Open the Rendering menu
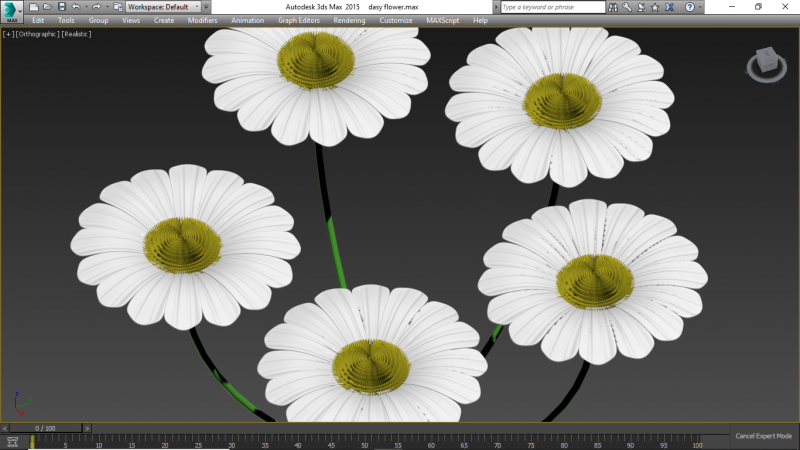Screen dimensions: 800x450 349,20
